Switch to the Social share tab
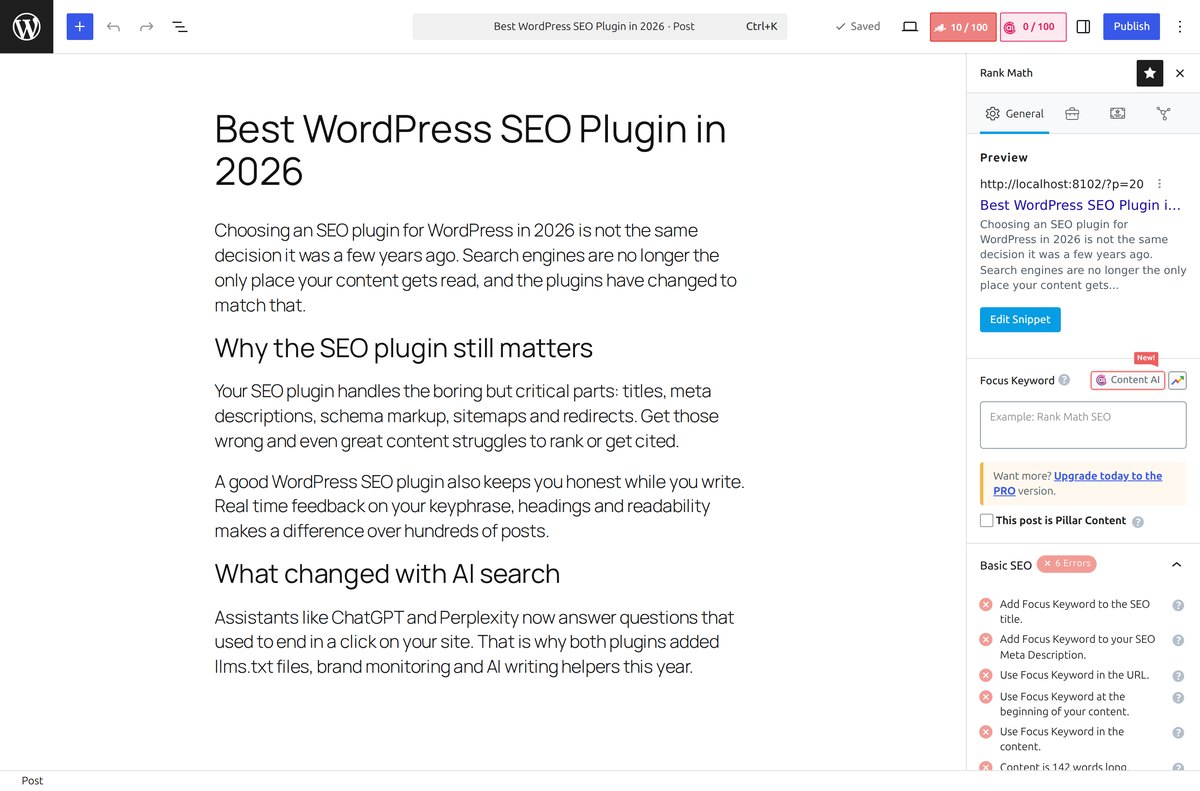Image resolution: width=1200 pixels, height=791 pixels. pos(1163,114)
